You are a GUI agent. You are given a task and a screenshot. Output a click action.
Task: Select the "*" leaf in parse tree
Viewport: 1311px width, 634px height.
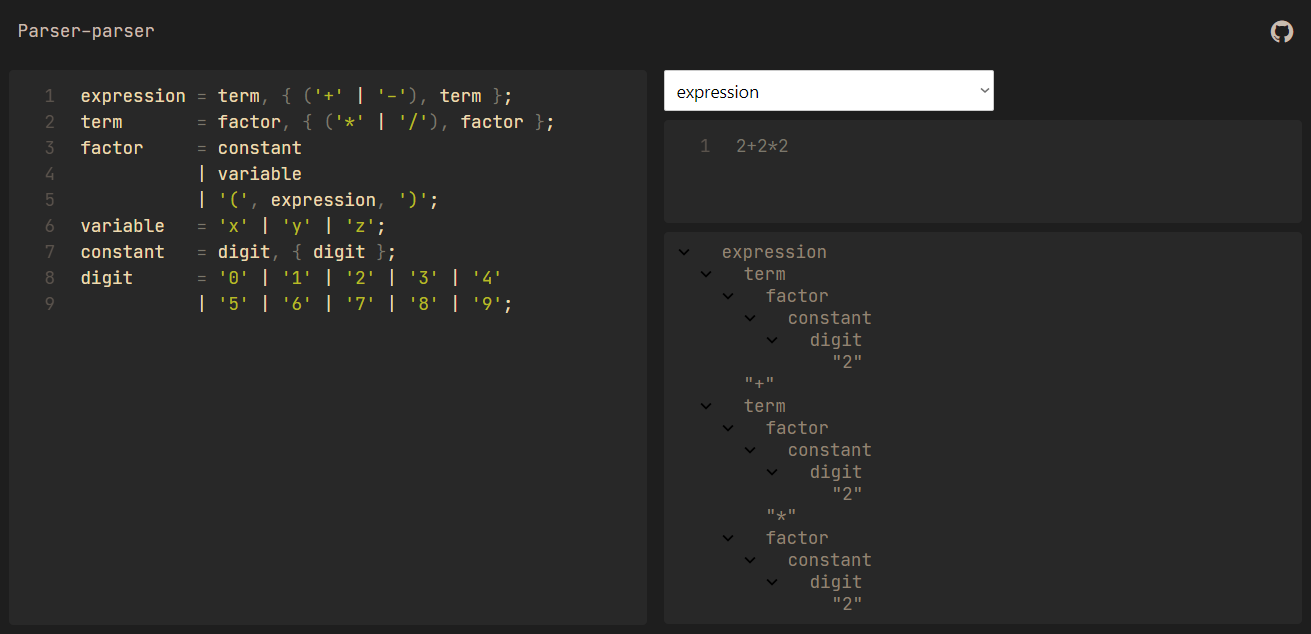click(781, 516)
